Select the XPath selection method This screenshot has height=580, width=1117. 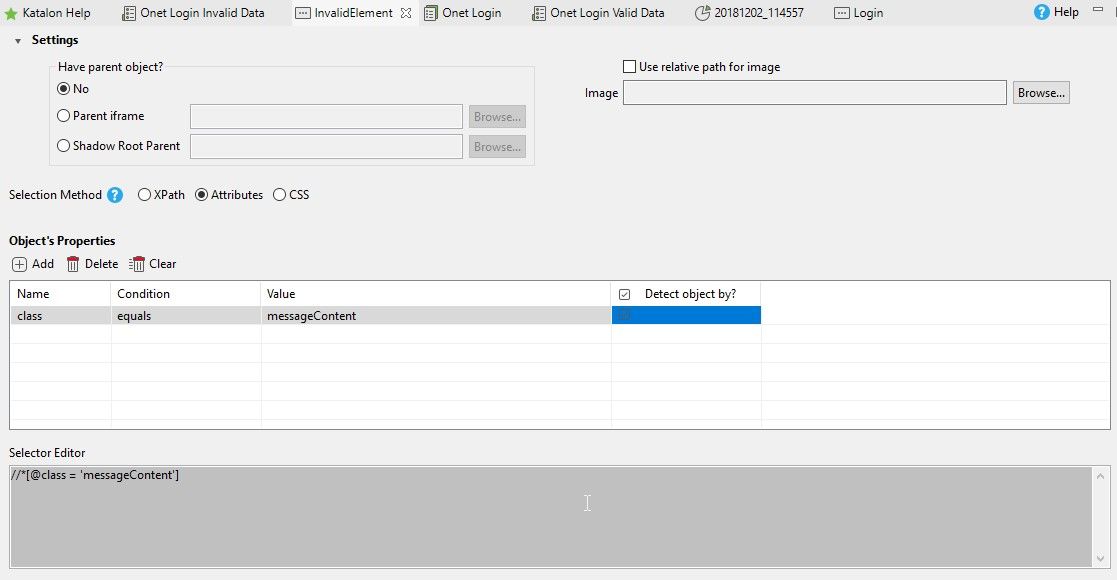pos(144,195)
